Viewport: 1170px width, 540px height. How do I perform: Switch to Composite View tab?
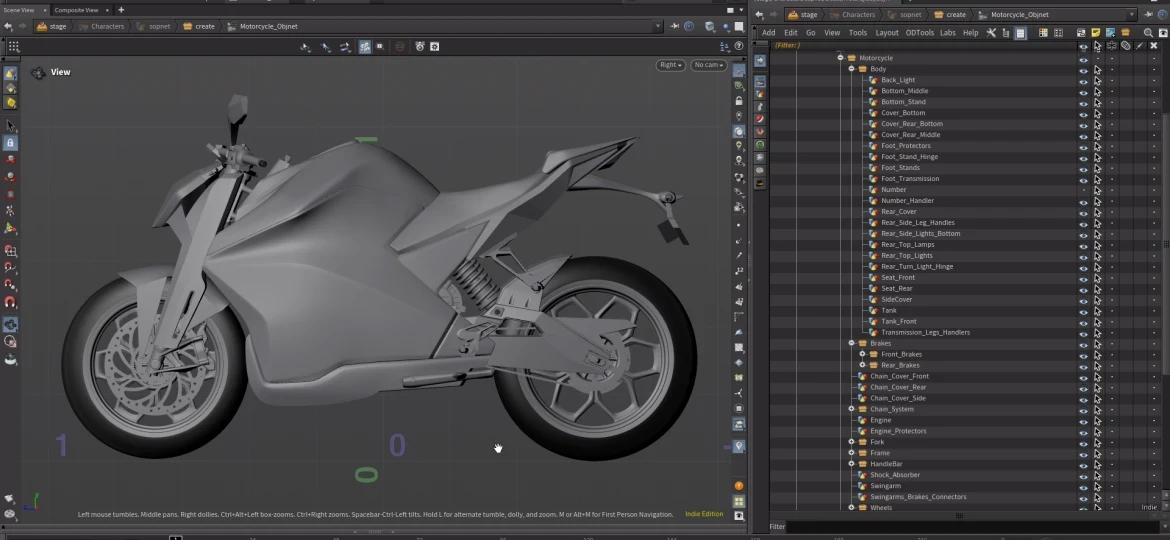tap(76, 10)
